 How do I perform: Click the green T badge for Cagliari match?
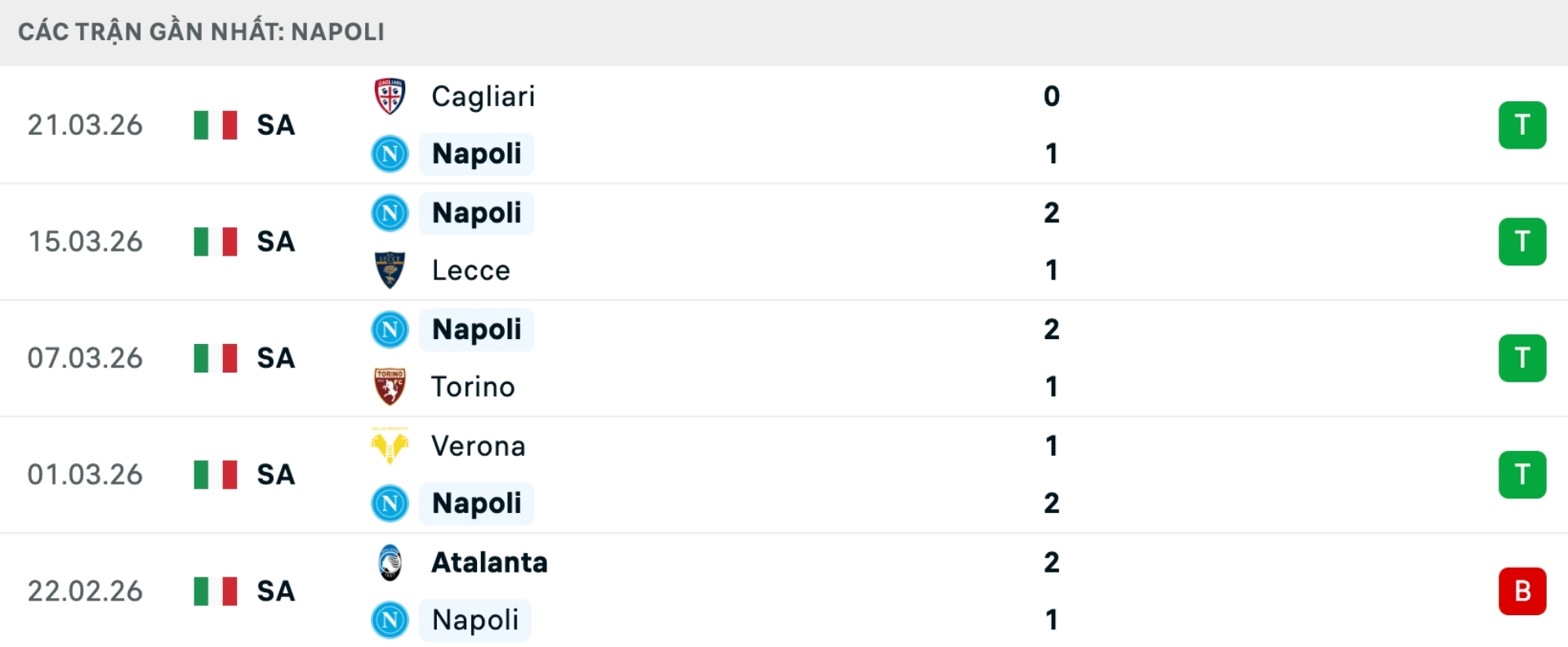[1521, 125]
